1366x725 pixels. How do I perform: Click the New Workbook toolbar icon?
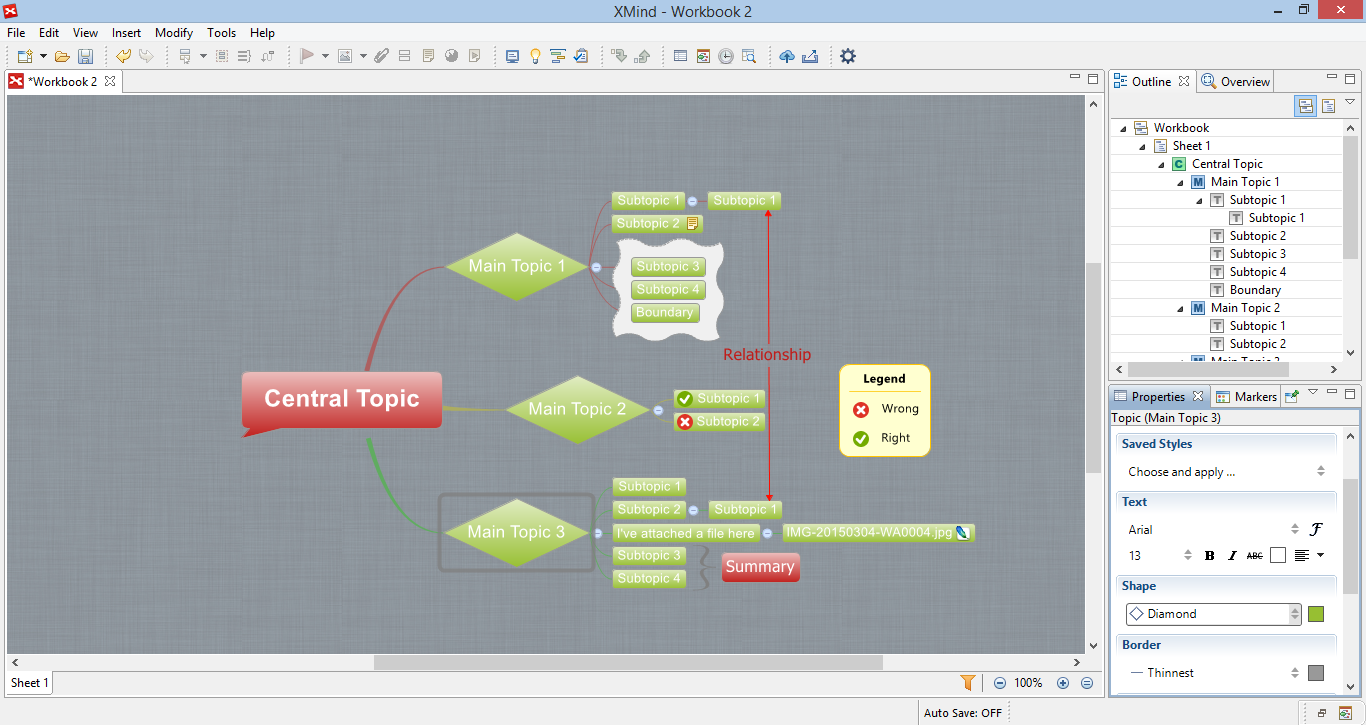pyautogui.click(x=25, y=57)
